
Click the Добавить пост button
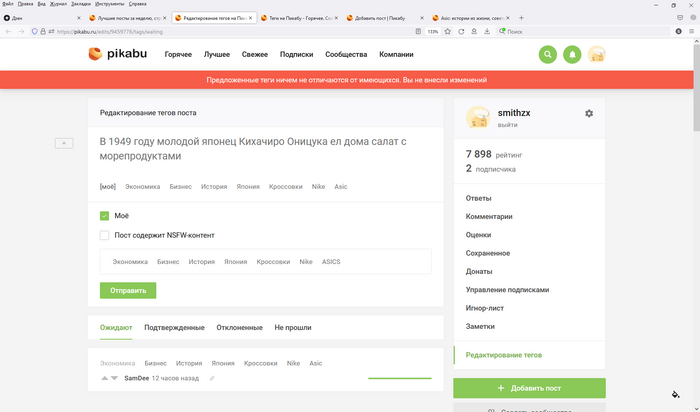(x=529, y=388)
